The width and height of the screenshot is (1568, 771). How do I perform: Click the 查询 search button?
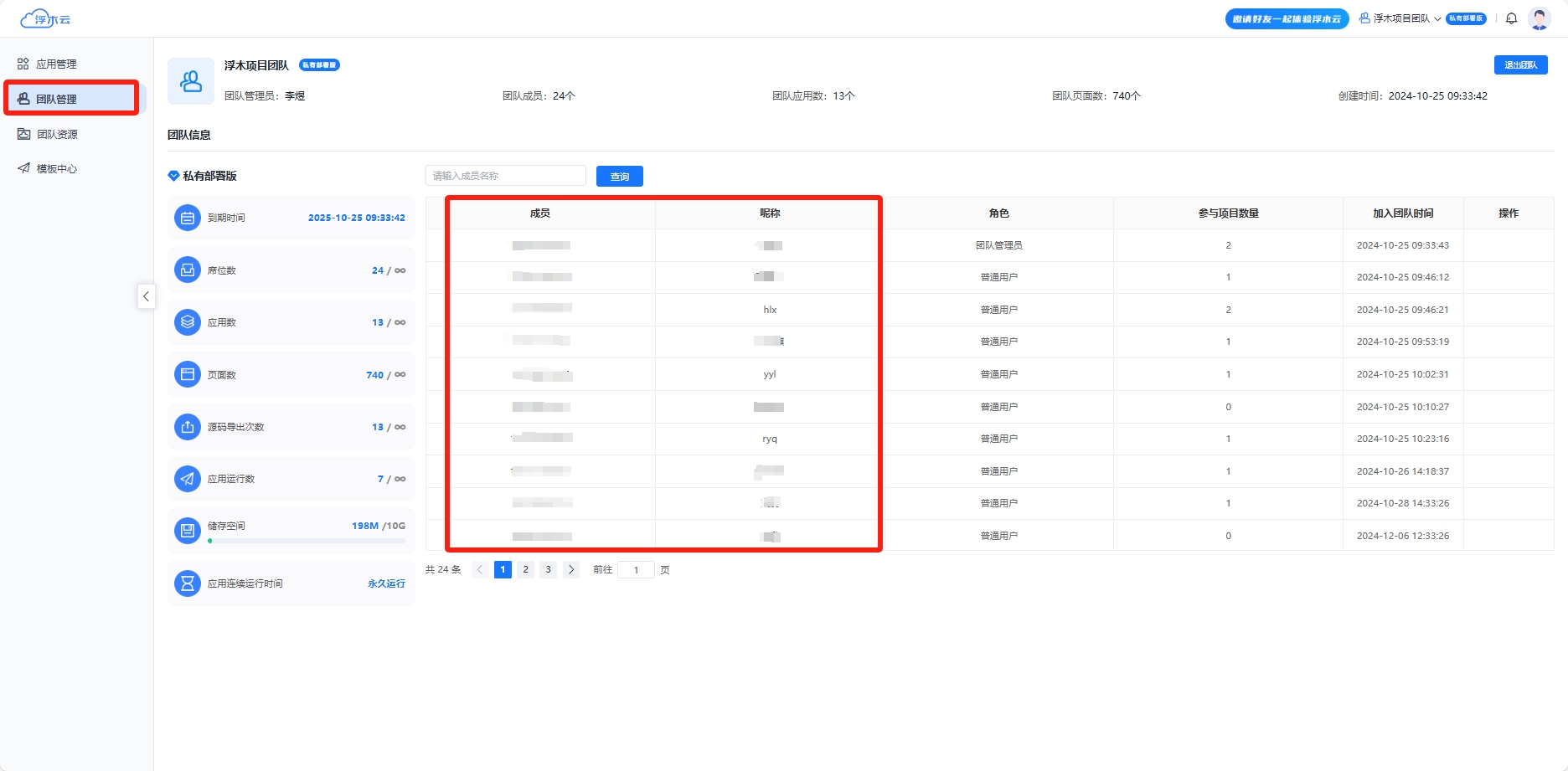point(619,177)
